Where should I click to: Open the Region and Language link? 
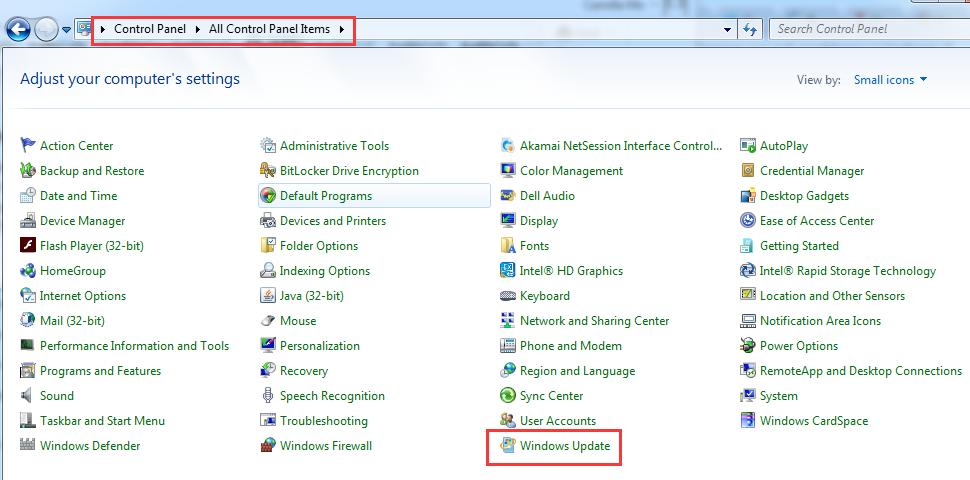click(578, 371)
